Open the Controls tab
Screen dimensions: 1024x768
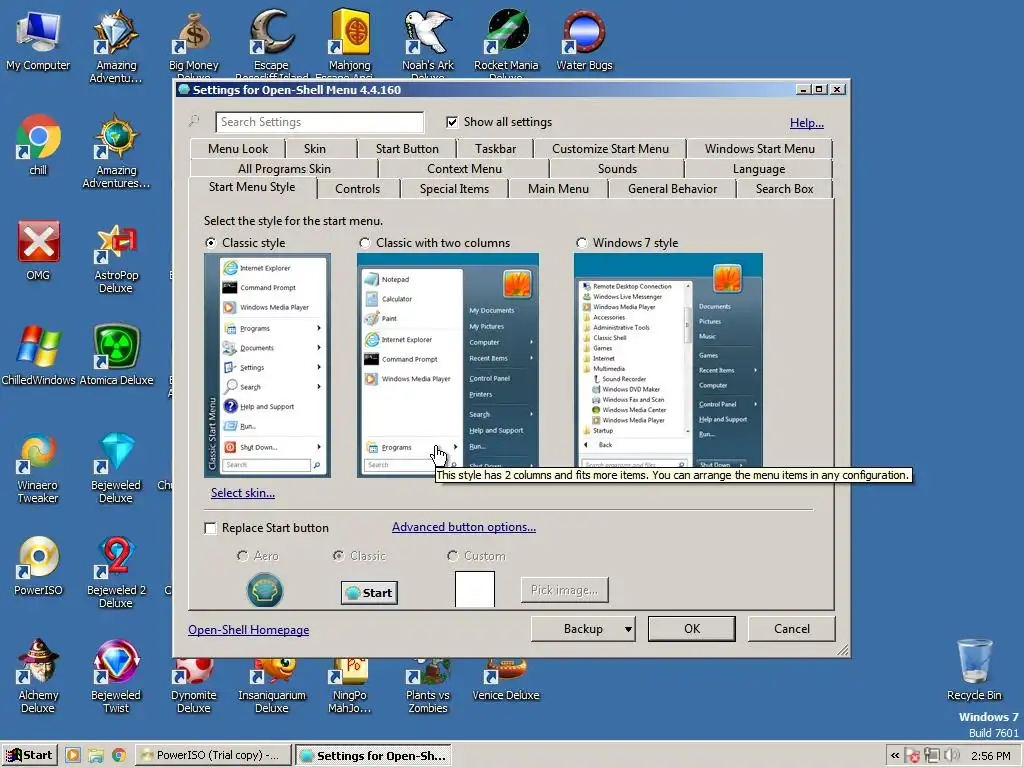(357, 189)
